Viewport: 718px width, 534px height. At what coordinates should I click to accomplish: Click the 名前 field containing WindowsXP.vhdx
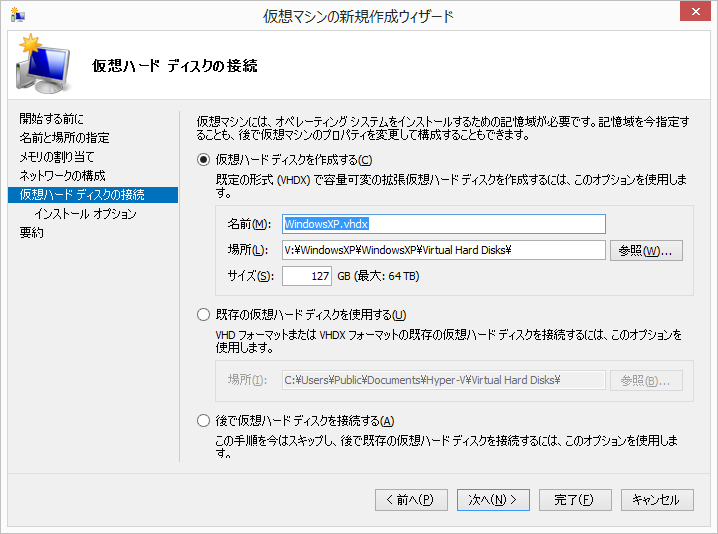(x=444, y=224)
